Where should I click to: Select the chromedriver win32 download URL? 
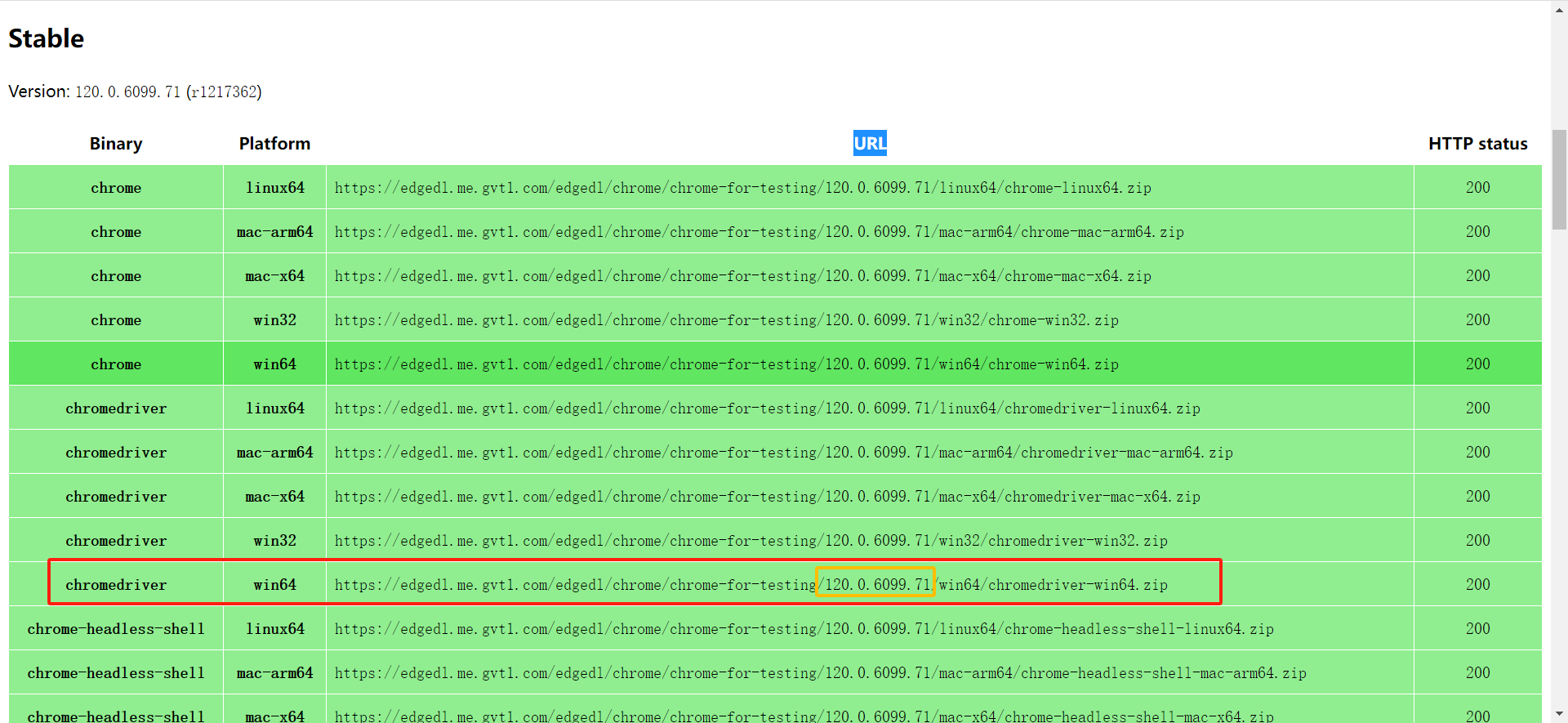pos(751,541)
